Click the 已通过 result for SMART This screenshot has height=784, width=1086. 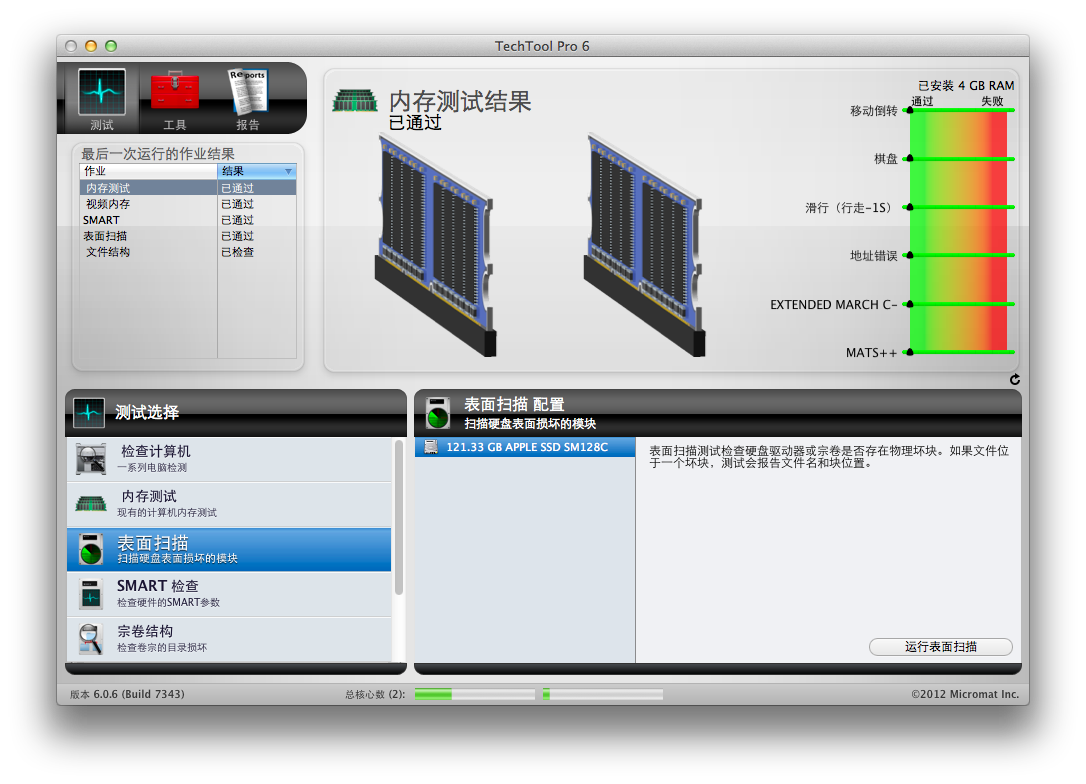pos(238,220)
